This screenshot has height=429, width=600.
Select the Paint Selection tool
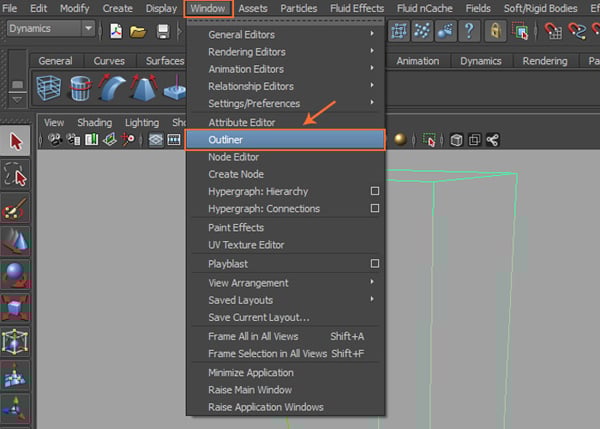coord(15,209)
